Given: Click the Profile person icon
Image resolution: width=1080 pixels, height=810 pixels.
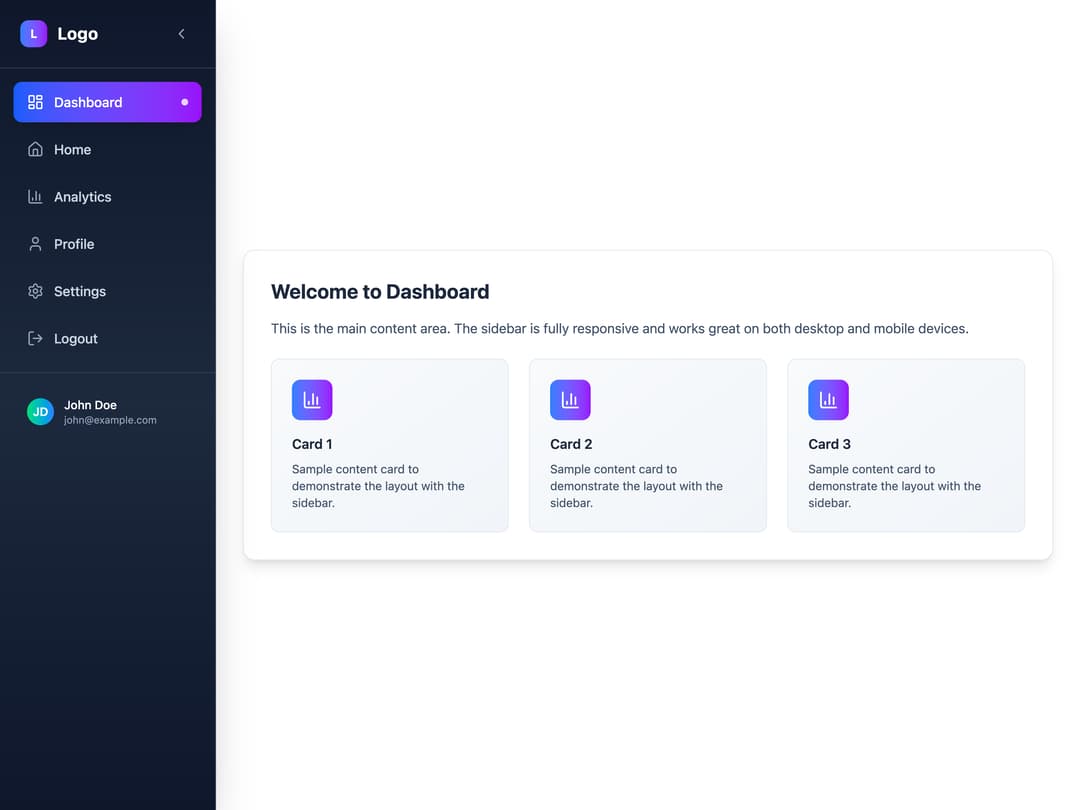Looking at the screenshot, I should 35,244.
